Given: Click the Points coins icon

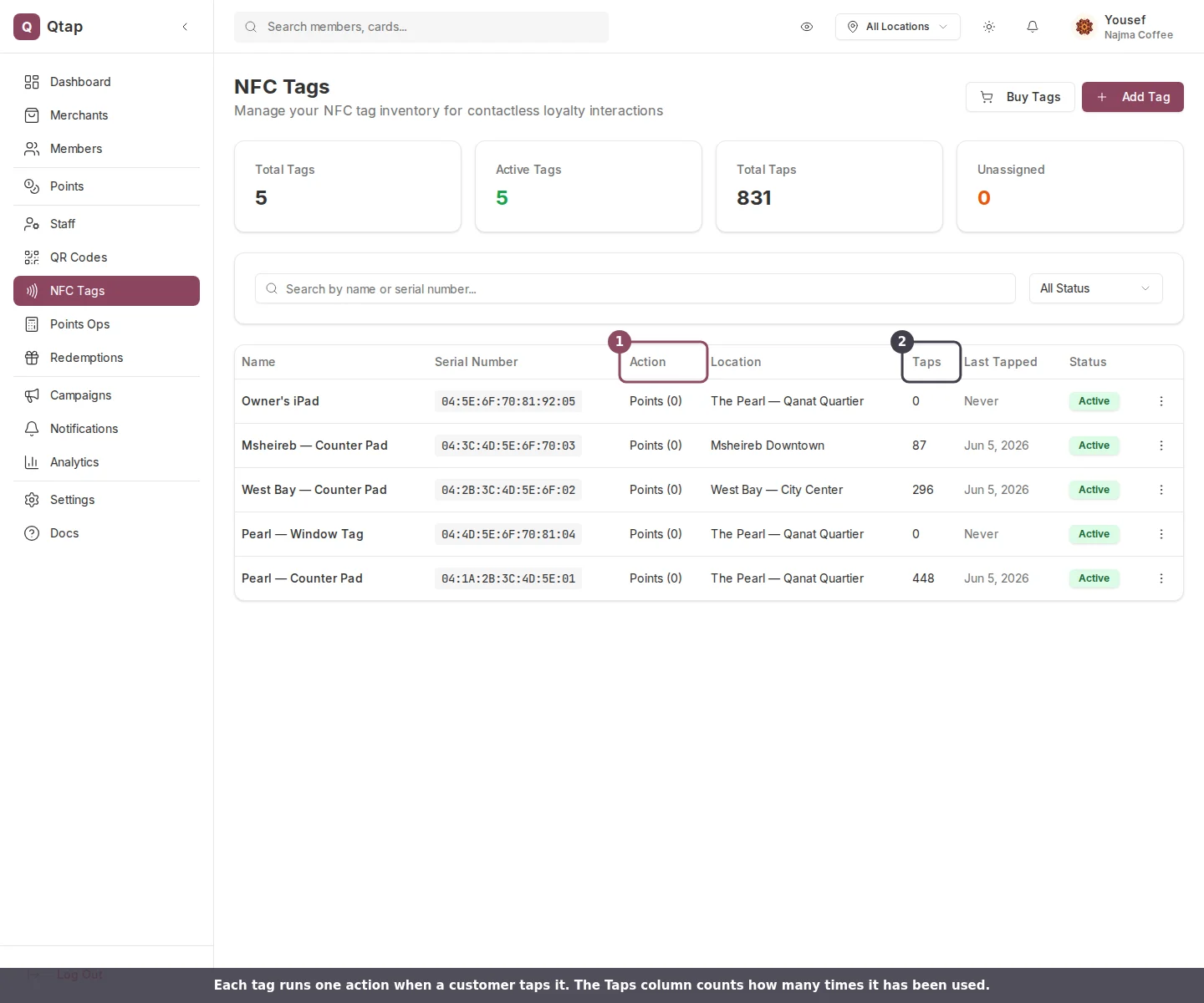Looking at the screenshot, I should 32,186.
